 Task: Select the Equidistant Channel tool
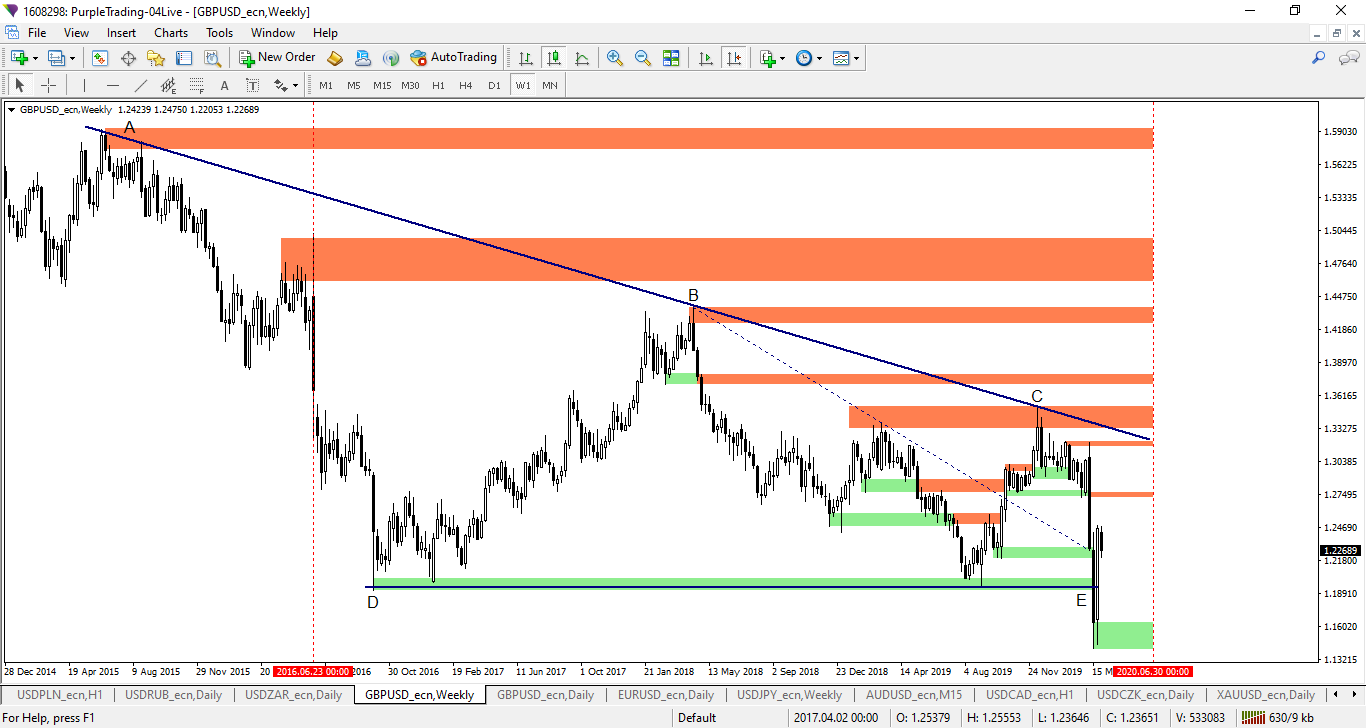click(168, 85)
